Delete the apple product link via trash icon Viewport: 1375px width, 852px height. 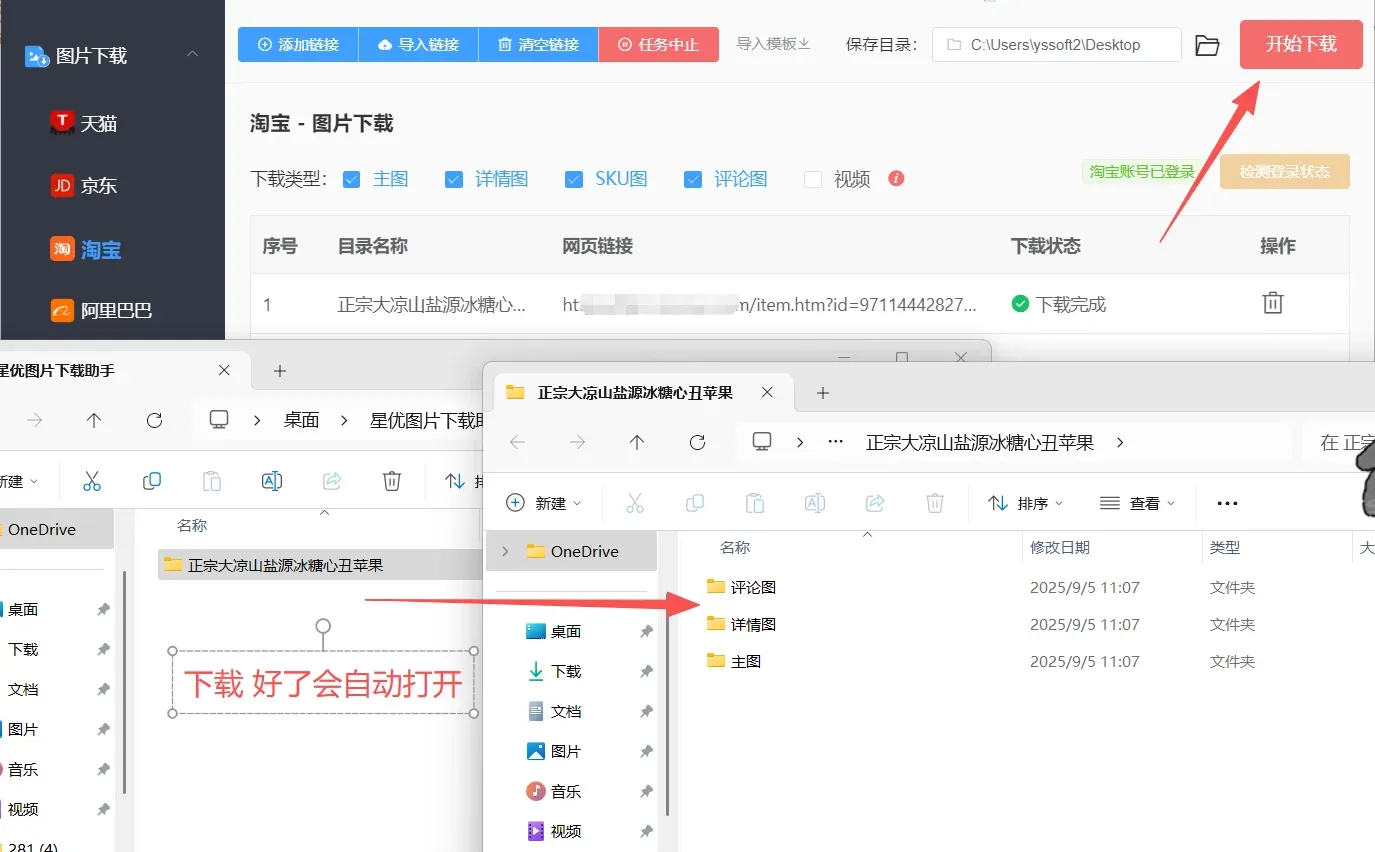1272,304
